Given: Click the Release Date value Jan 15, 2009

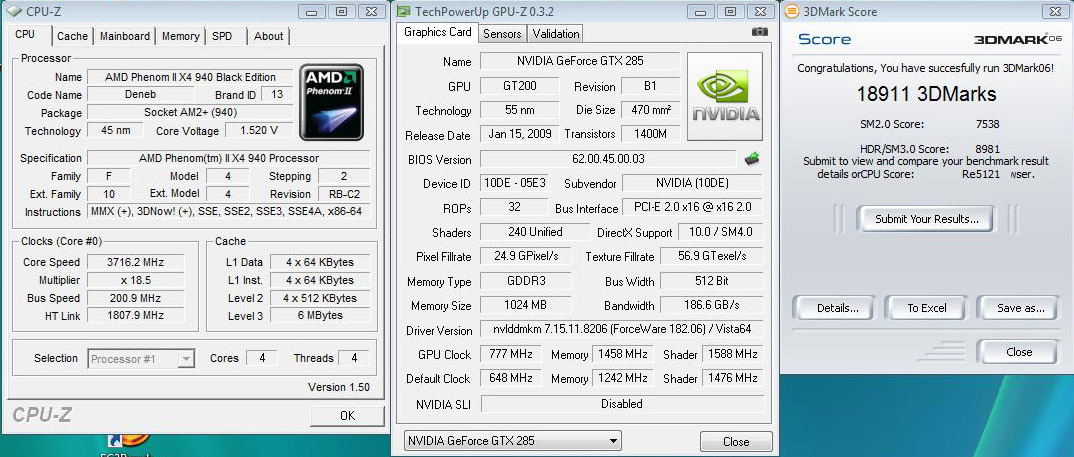Looking at the screenshot, I should tap(520, 134).
